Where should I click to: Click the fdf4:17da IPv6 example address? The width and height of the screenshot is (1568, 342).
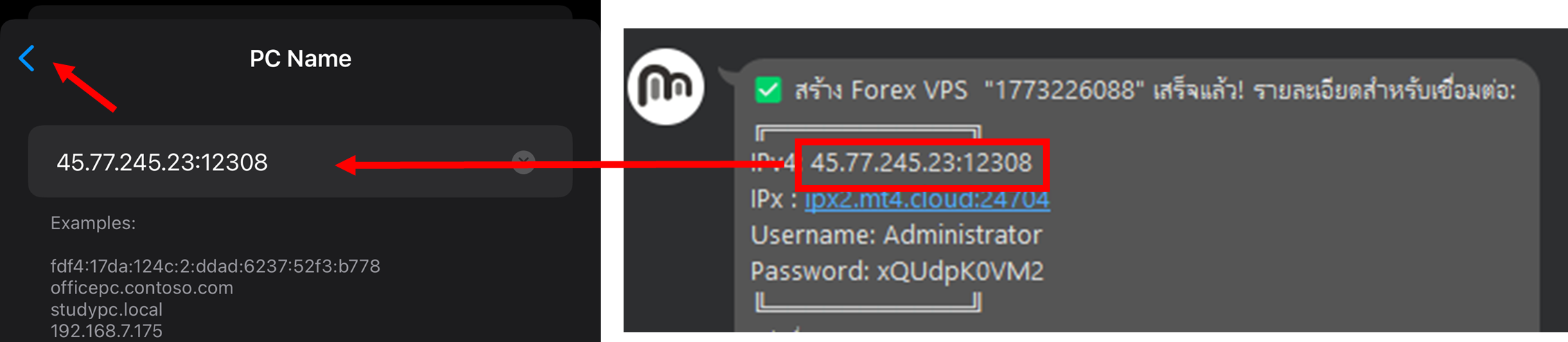coord(215,267)
